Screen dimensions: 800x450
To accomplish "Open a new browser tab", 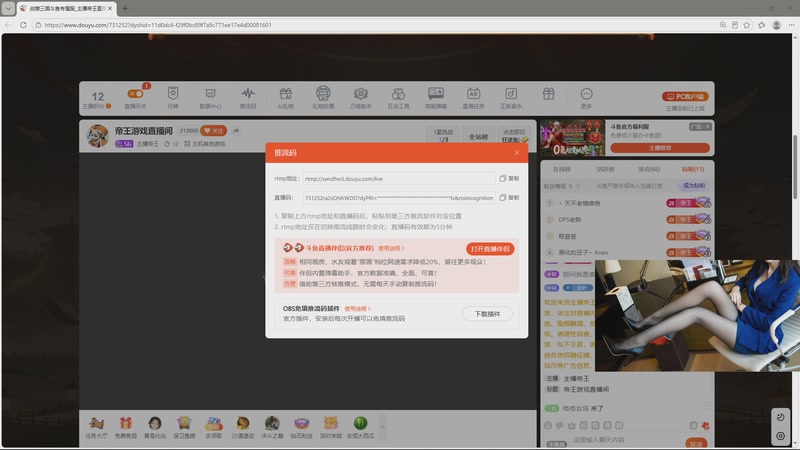I will point(124,8).
